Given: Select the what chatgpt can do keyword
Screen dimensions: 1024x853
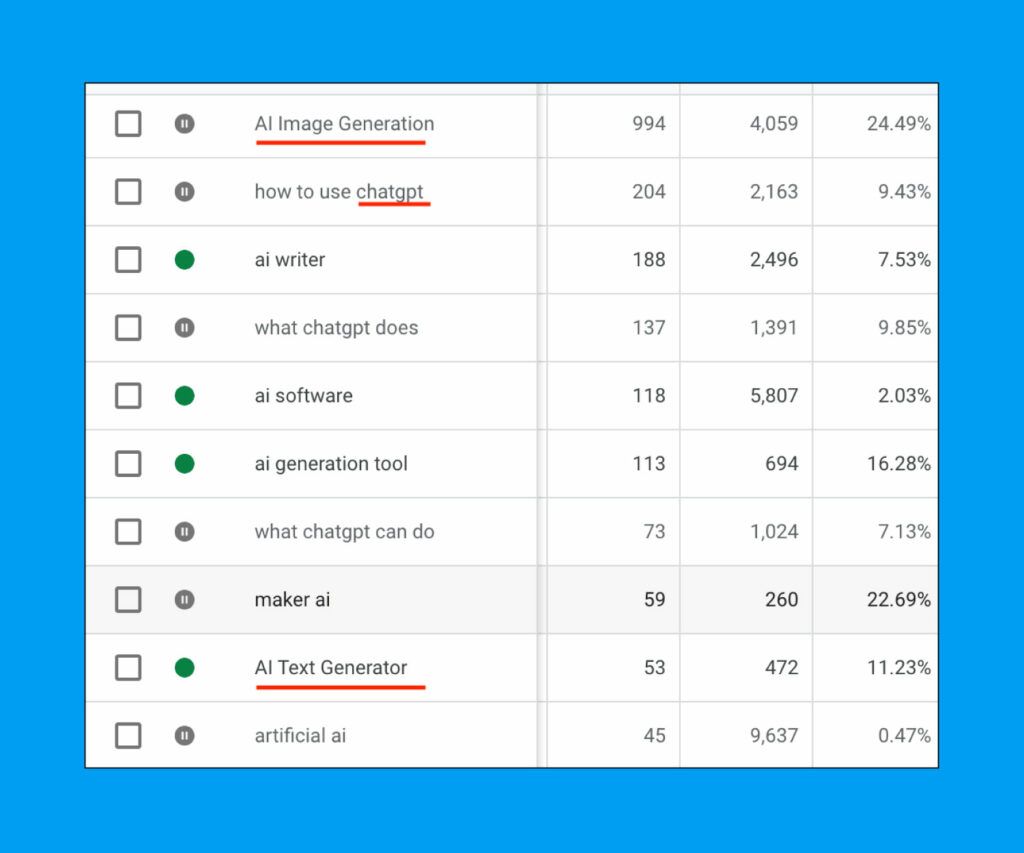Looking at the screenshot, I should pos(344,532).
